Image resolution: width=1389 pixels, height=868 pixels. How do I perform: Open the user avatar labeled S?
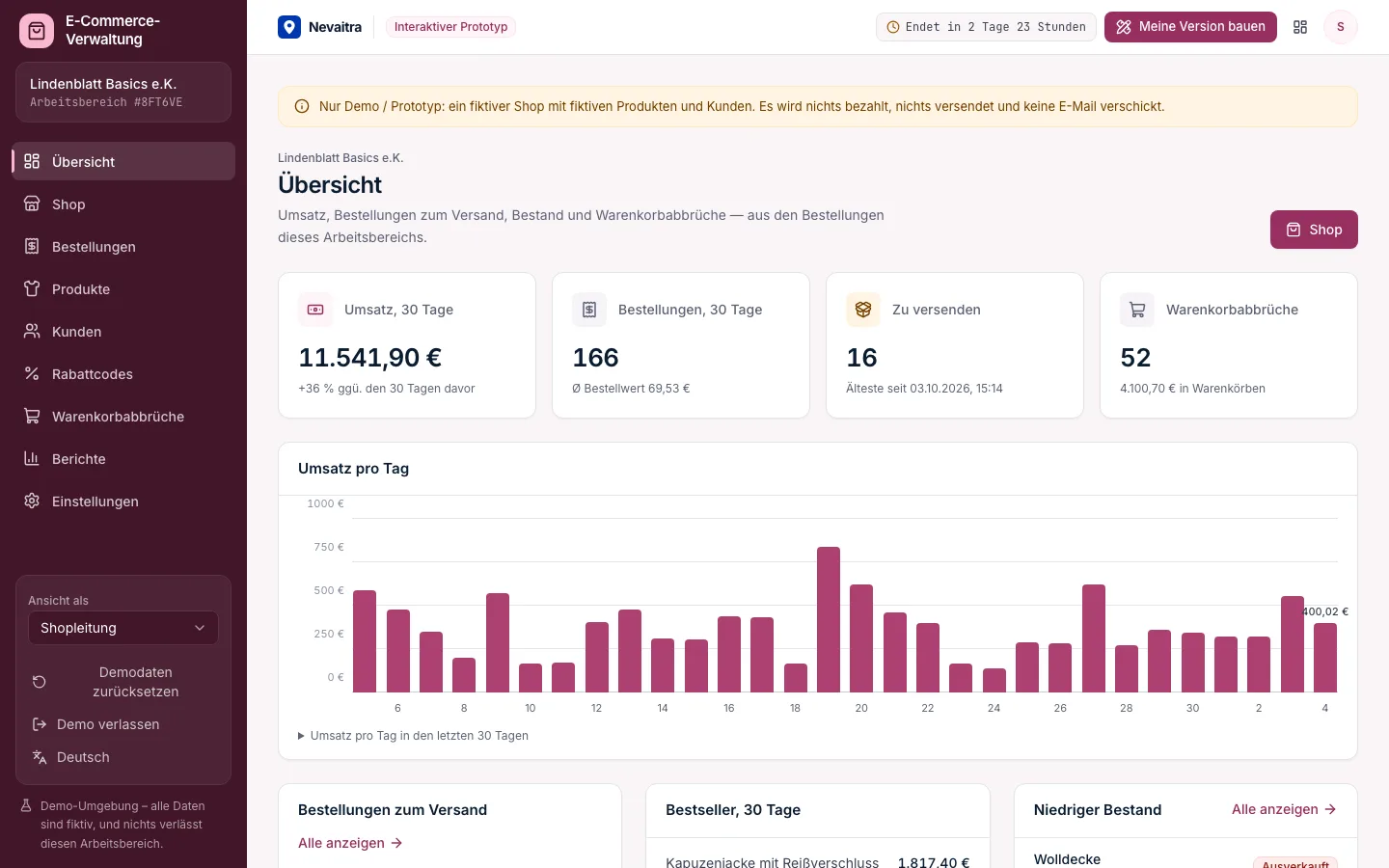click(x=1340, y=27)
